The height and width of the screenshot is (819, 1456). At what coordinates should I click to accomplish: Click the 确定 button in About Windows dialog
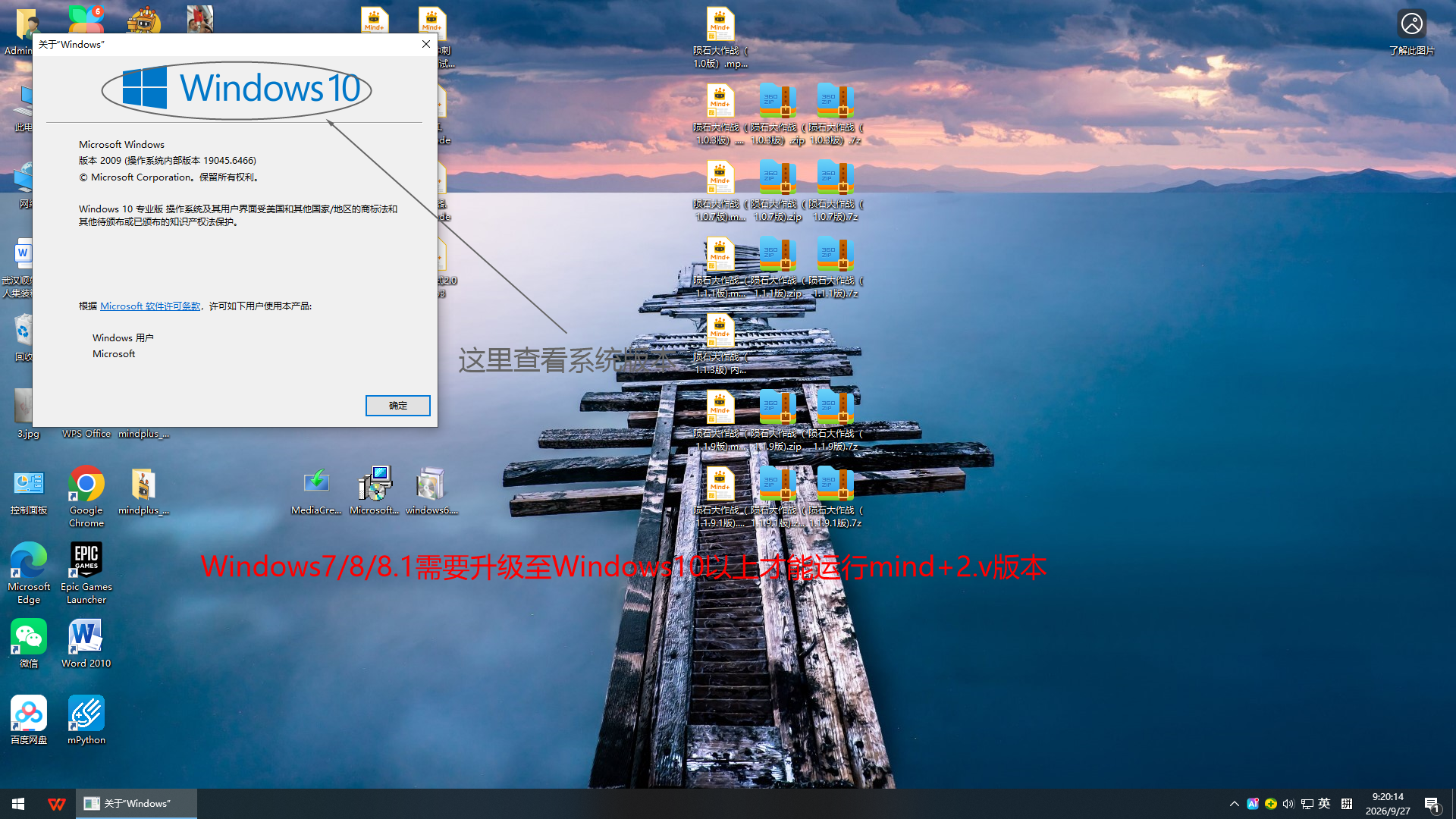(x=397, y=406)
